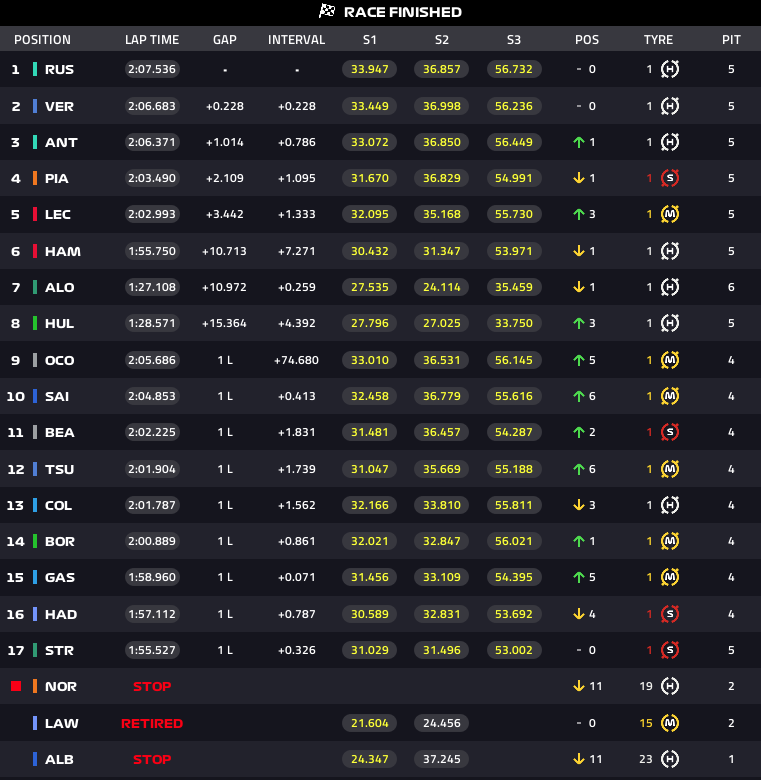Click HUL sector 3 time 33.750
The image size is (761, 780).
pyautogui.click(x=513, y=323)
